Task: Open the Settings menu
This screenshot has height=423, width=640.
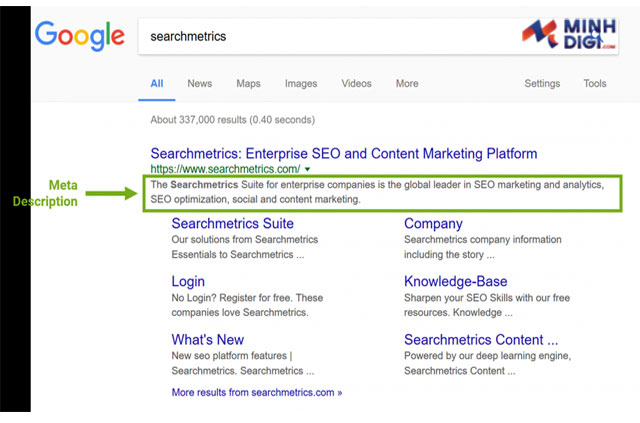Action: 542,84
